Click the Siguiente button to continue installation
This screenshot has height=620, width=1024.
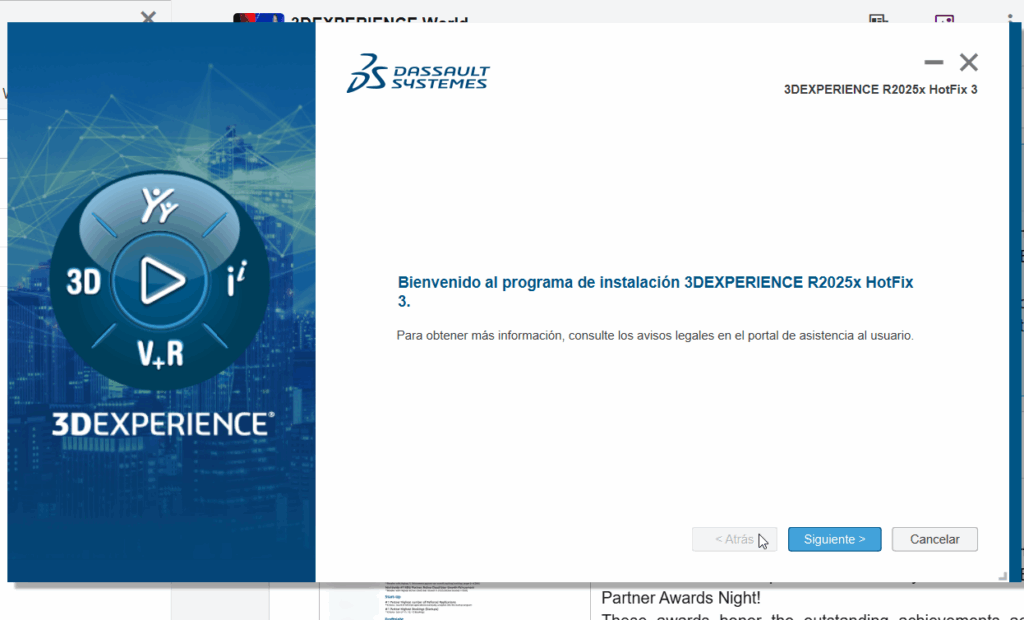coord(834,539)
